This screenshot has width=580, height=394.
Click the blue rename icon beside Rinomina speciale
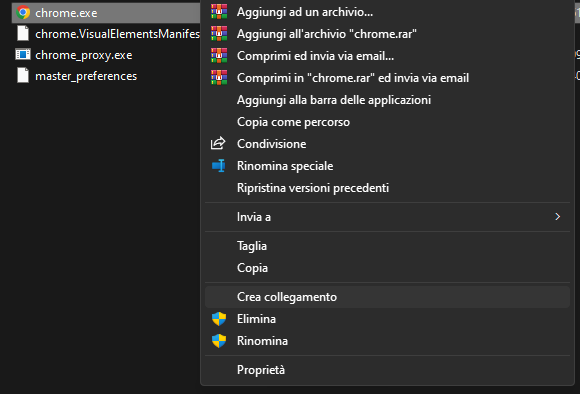coord(219,165)
